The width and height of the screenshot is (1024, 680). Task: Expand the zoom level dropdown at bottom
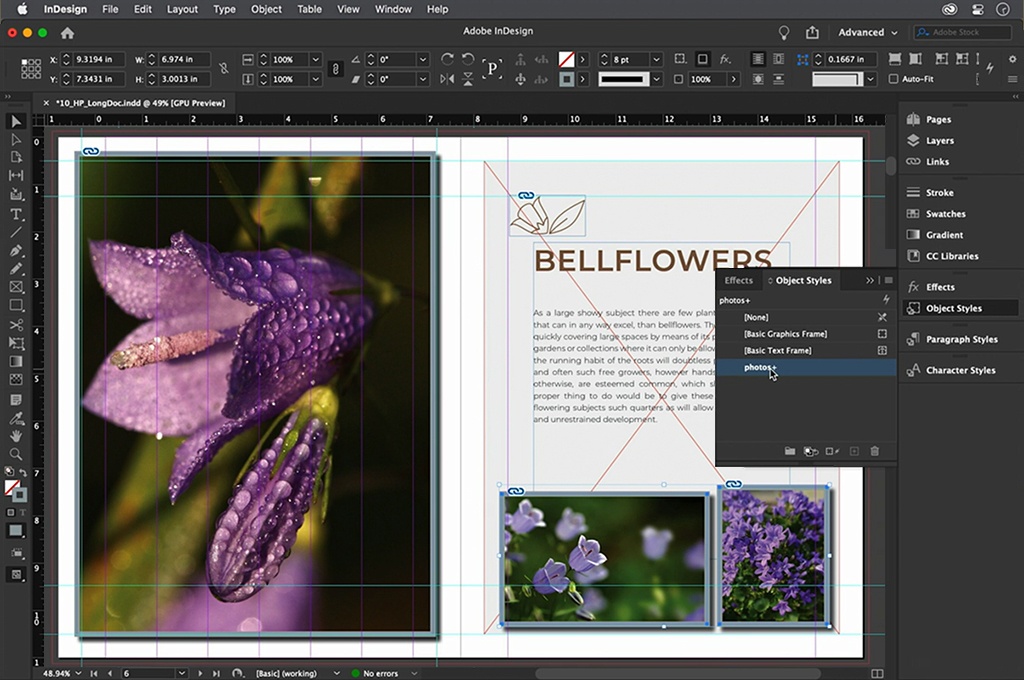tap(78, 673)
